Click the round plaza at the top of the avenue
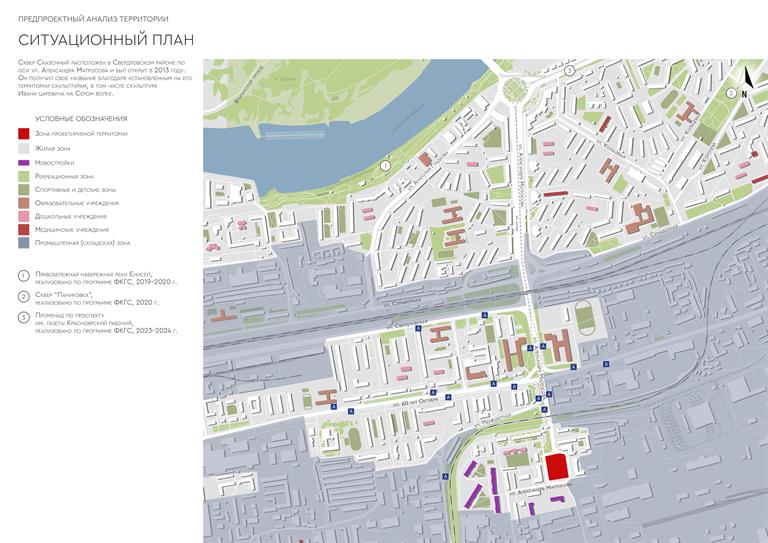The height and width of the screenshot is (543, 768). click(515, 86)
